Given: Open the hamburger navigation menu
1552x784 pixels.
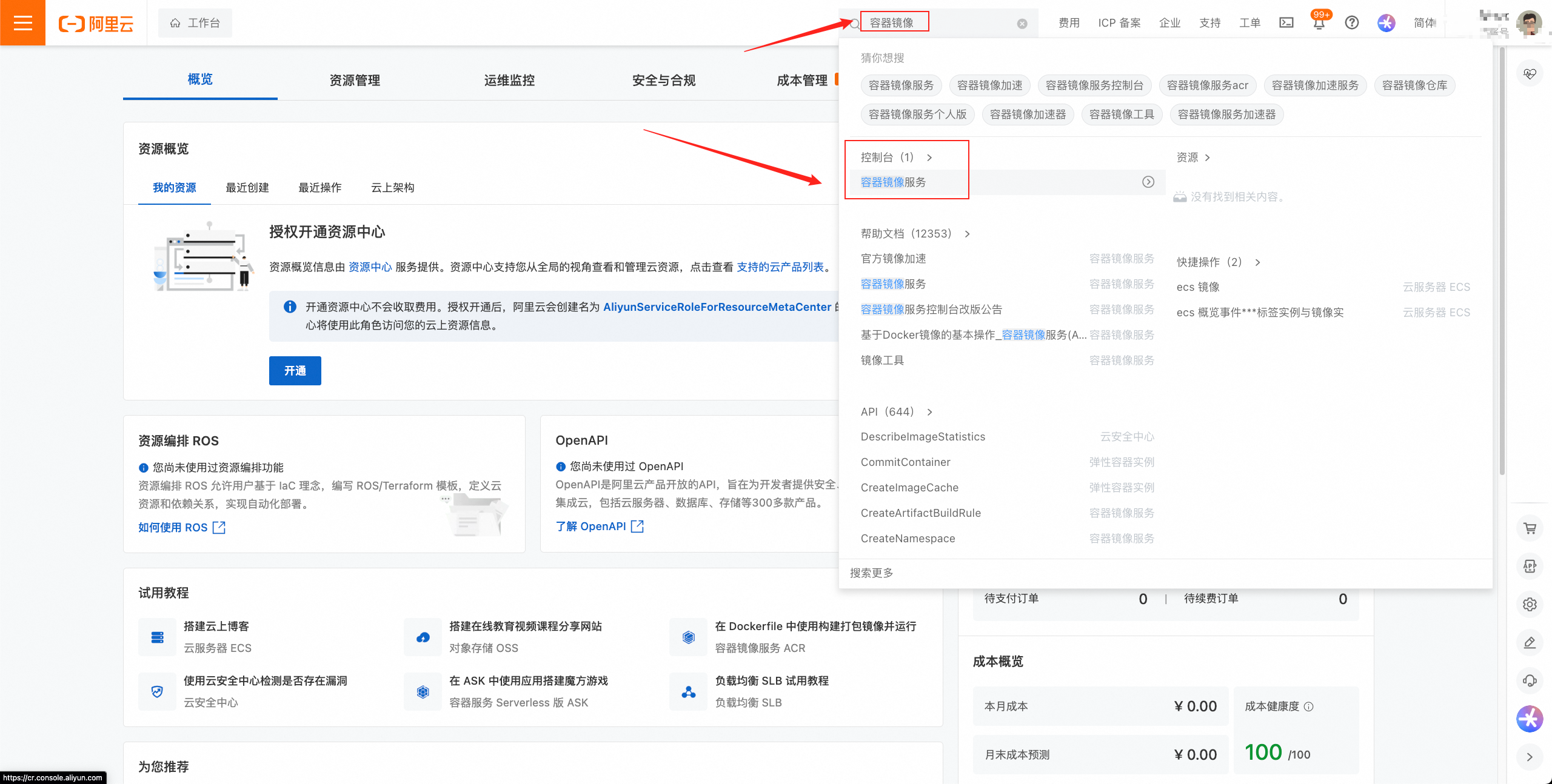Looking at the screenshot, I should point(22,22).
